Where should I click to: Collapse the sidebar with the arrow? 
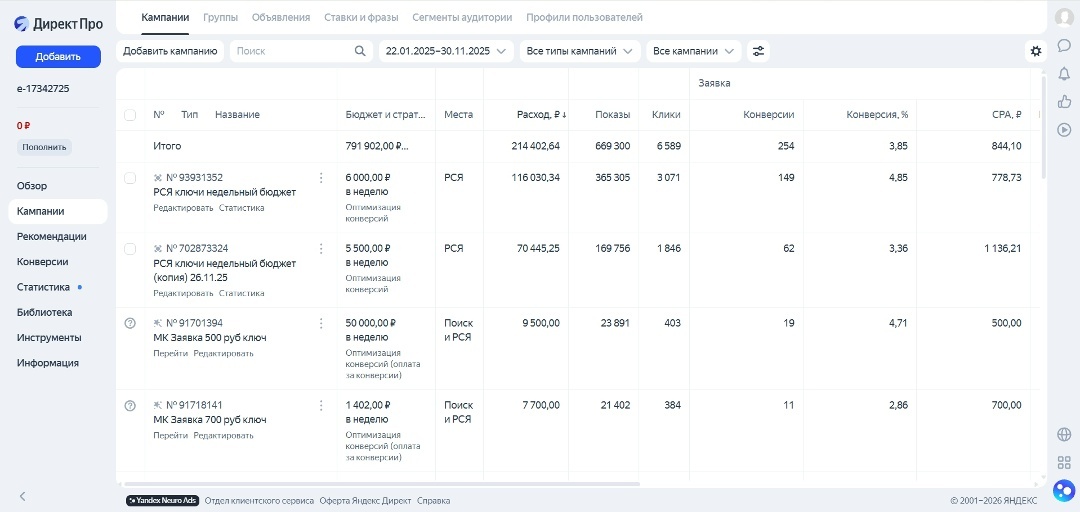[x=22, y=496]
